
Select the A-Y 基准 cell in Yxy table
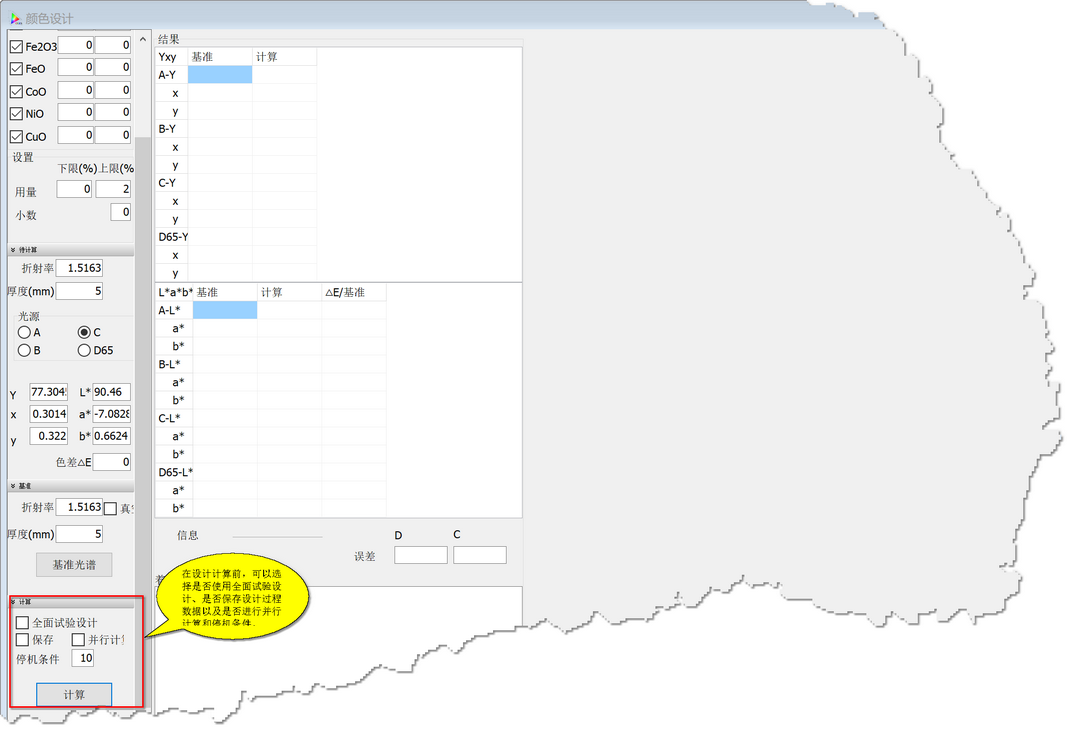(220, 75)
